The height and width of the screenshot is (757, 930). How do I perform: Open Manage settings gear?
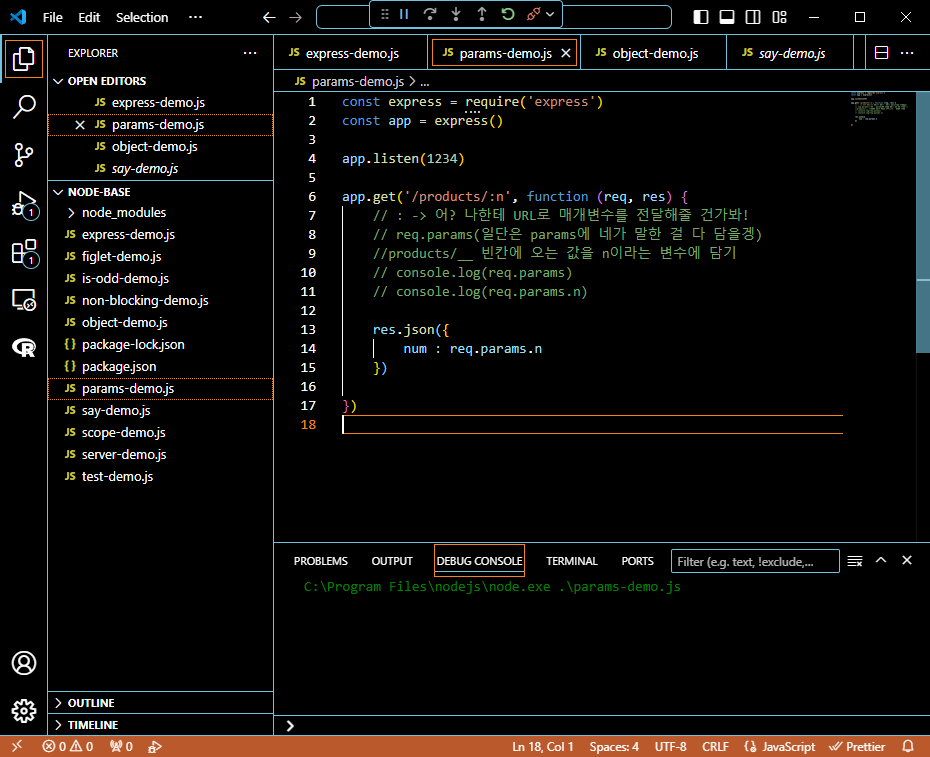tap(24, 711)
